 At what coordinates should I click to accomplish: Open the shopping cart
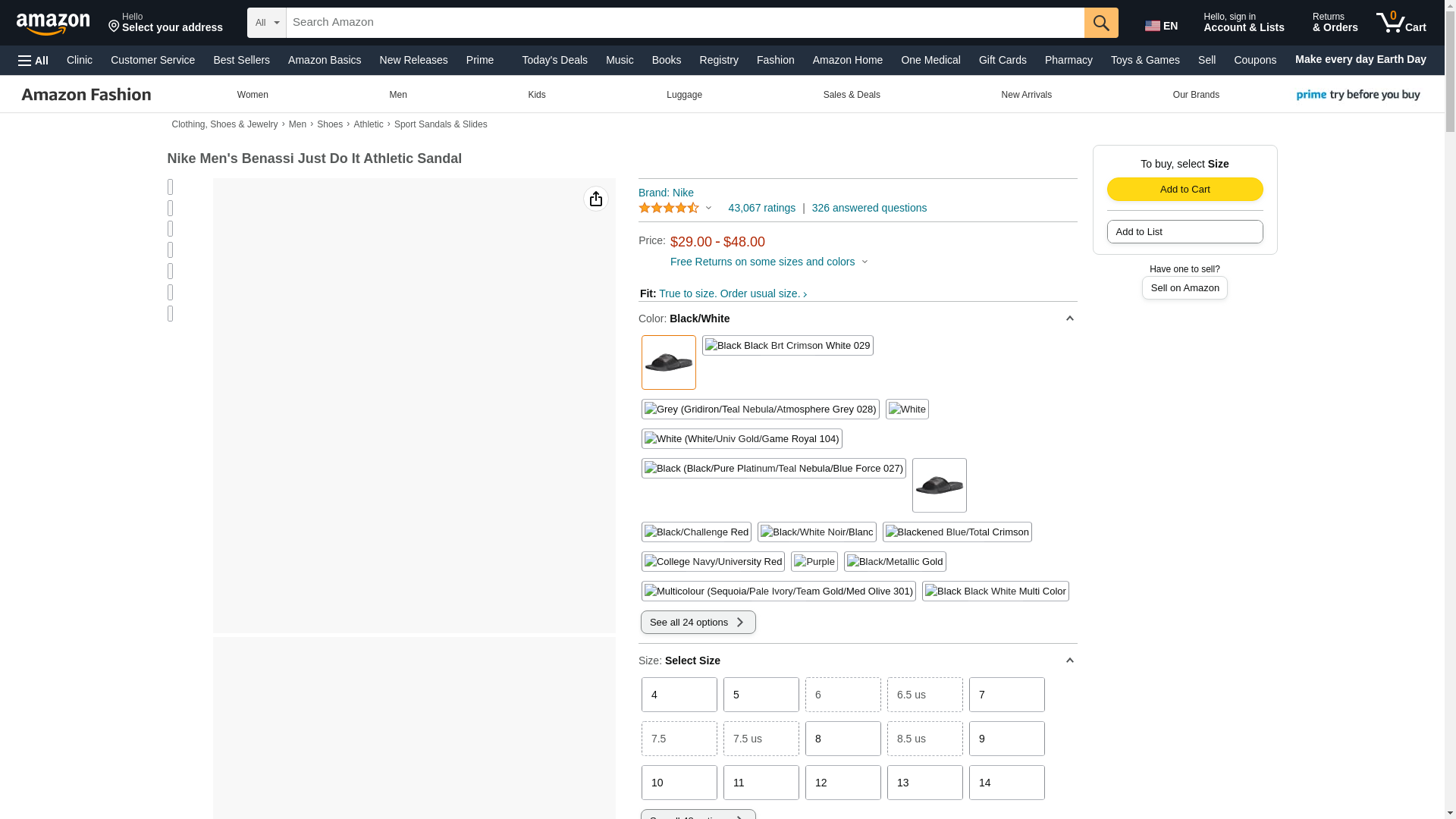coord(1401,23)
